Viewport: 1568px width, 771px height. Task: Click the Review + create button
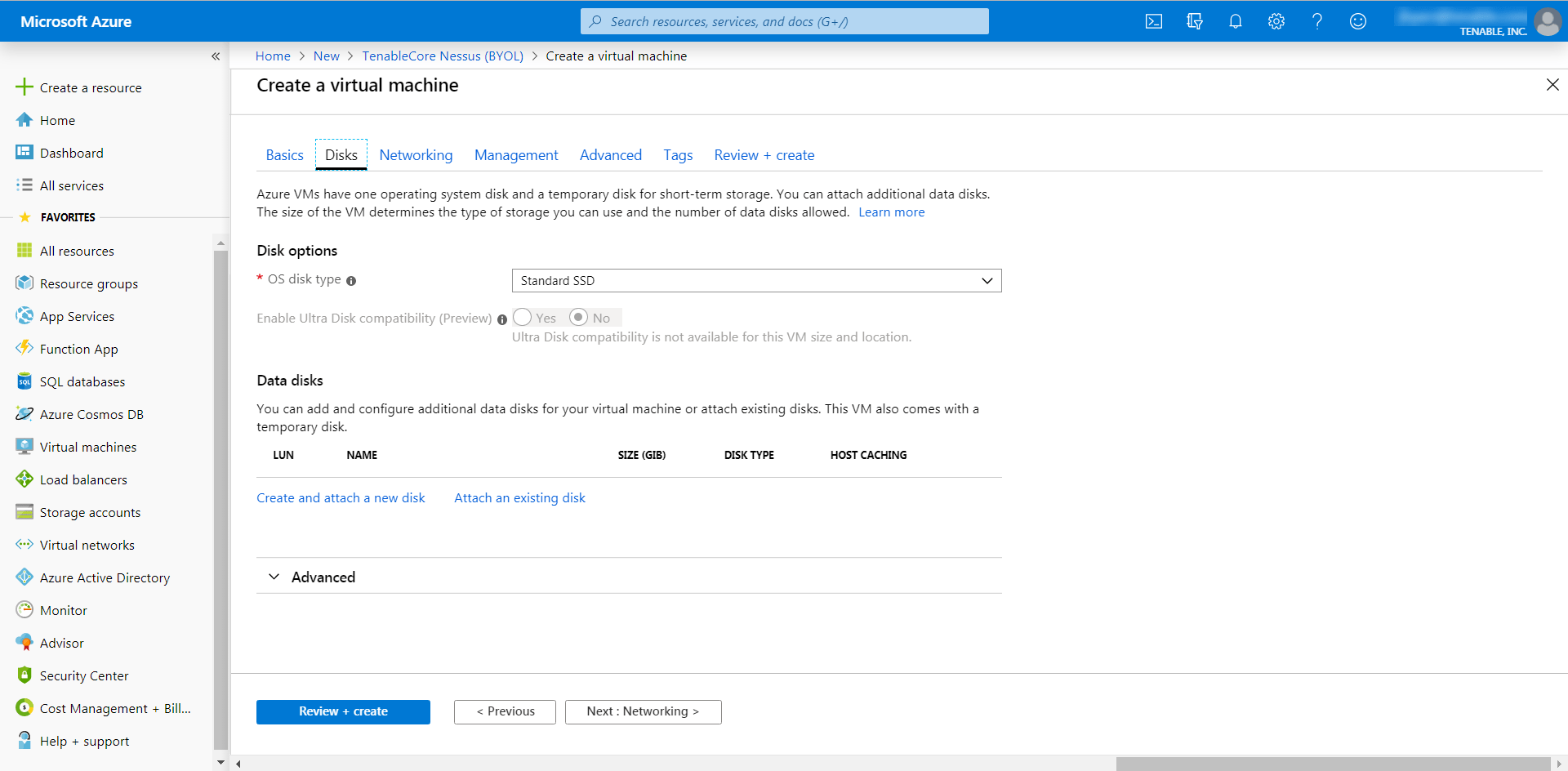point(343,711)
